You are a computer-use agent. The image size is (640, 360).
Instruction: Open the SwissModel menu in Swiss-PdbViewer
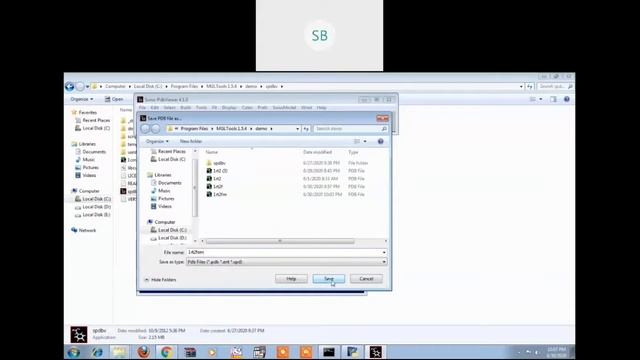[284, 108]
